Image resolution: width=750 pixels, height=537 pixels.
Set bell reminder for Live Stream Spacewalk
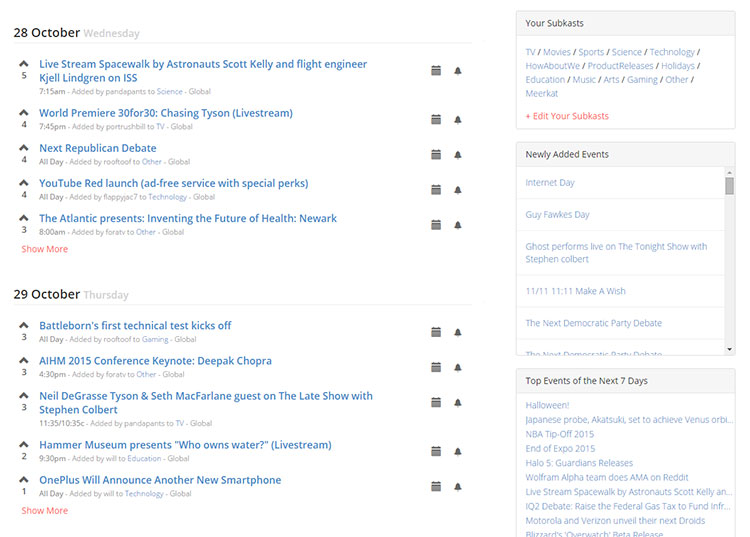(458, 71)
